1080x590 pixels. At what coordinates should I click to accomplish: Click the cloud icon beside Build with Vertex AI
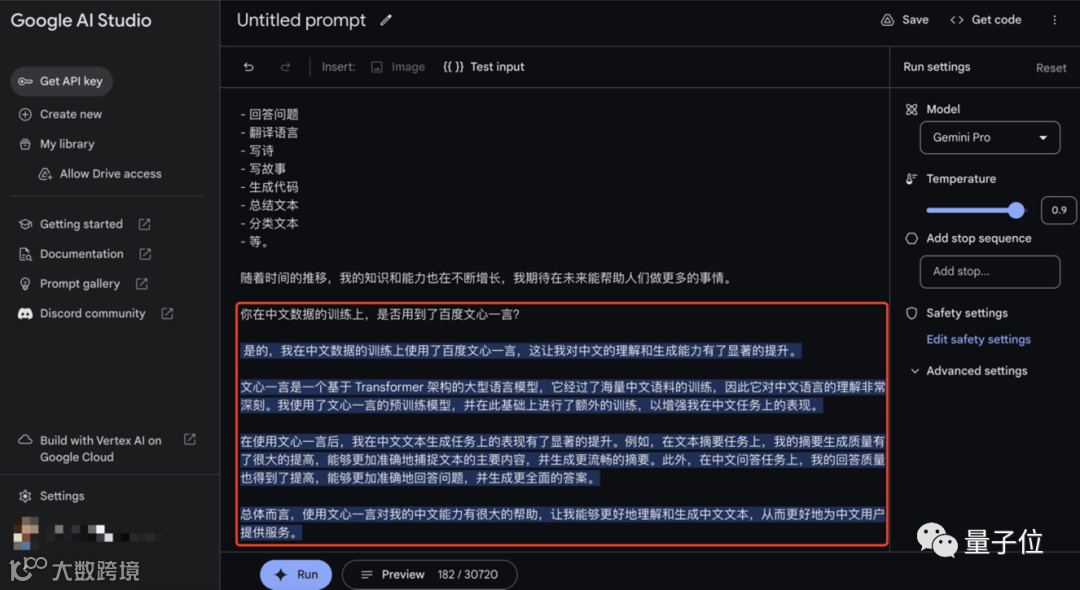pos(25,441)
